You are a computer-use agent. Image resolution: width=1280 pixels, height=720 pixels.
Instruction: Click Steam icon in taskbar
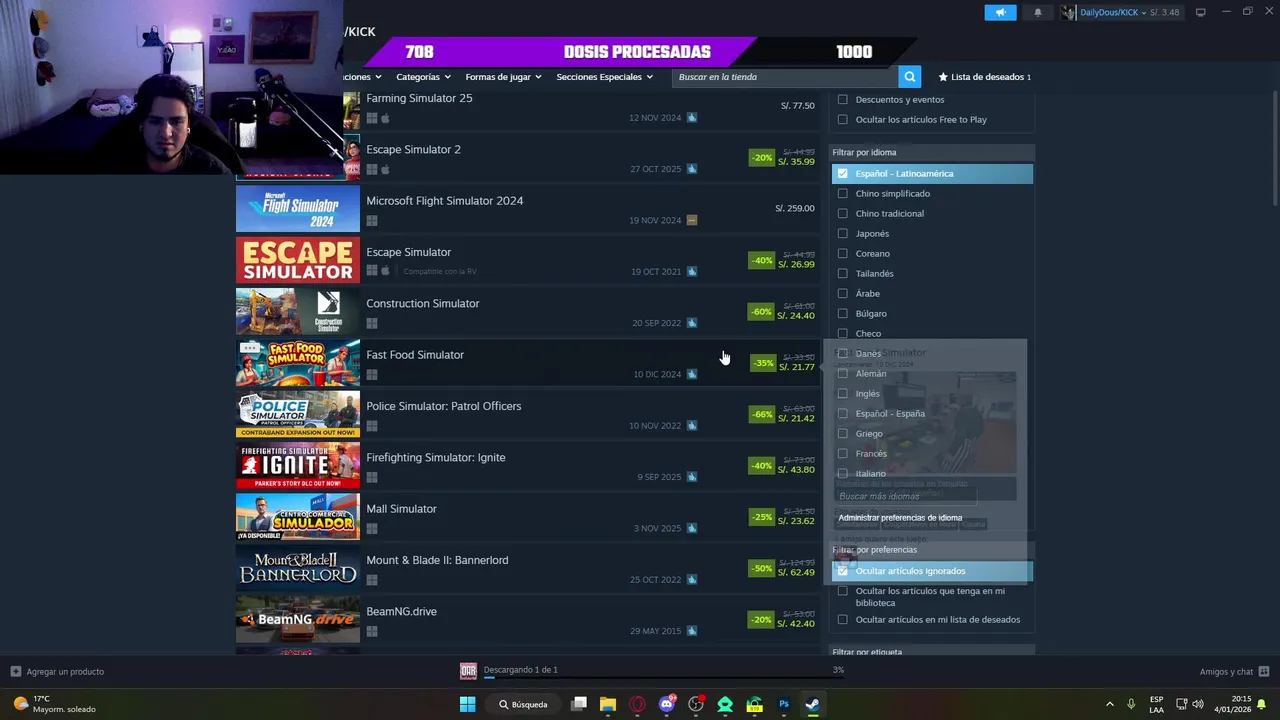coord(813,704)
